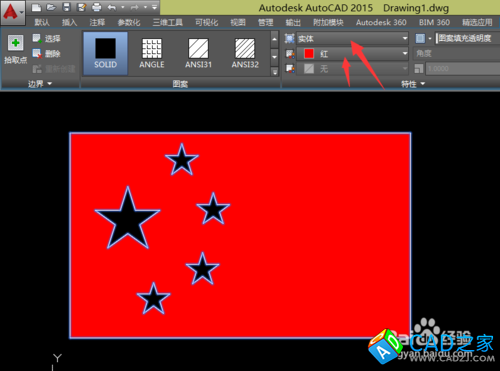Viewport: 500px width, 371px height.
Task: Open the hatch color dropdown showing 红
Action: coord(352,53)
